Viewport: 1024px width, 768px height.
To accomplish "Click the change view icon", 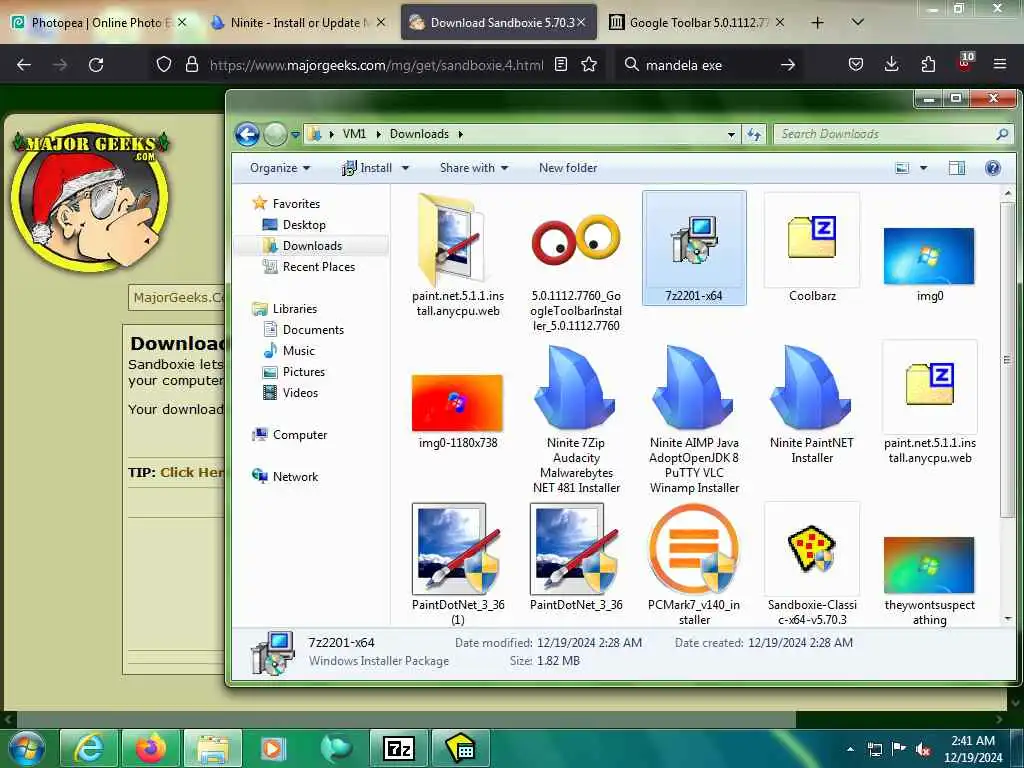I will 902,168.
